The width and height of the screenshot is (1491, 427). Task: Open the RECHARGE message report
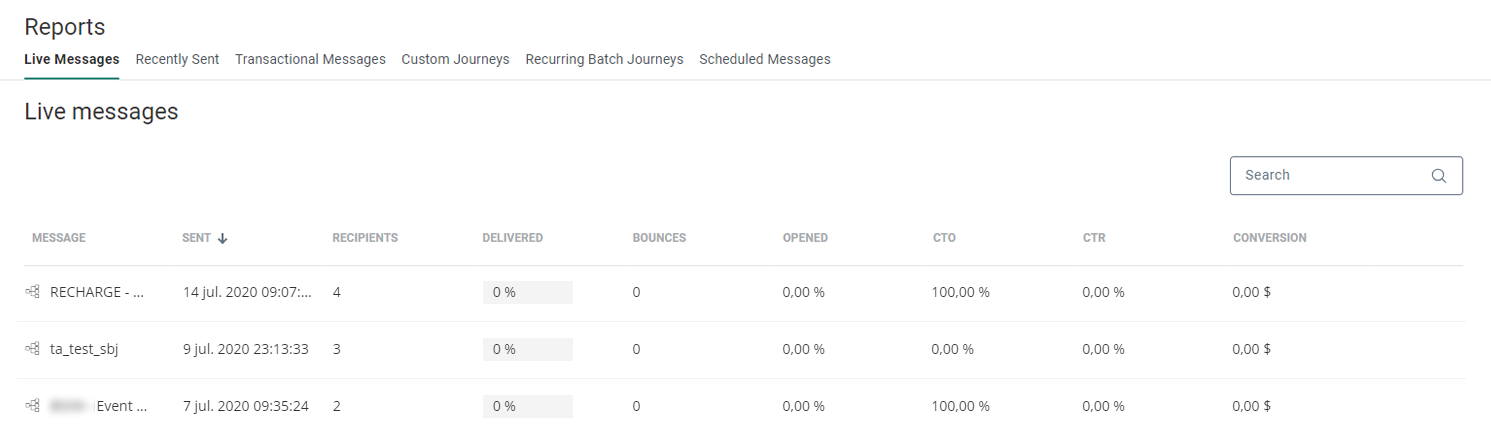97,292
